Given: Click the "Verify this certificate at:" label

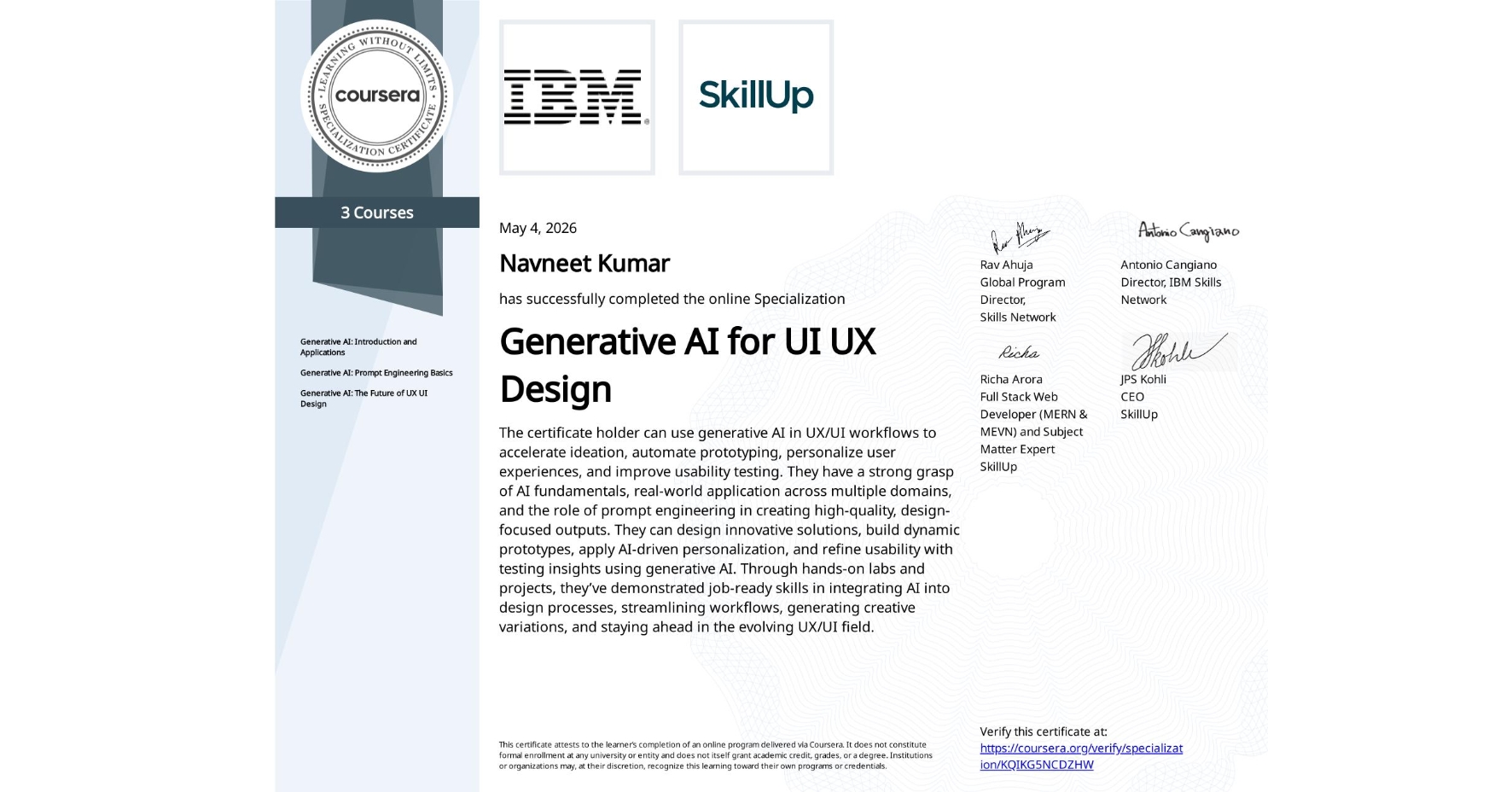Looking at the screenshot, I should click(x=1044, y=731).
